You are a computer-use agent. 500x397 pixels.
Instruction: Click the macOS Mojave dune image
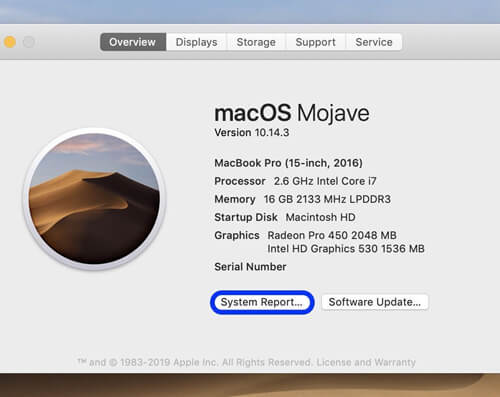pos(94,199)
